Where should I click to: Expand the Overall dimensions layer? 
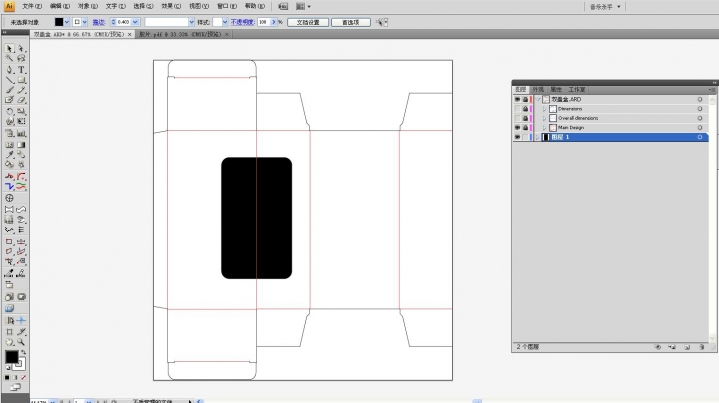[545, 119]
